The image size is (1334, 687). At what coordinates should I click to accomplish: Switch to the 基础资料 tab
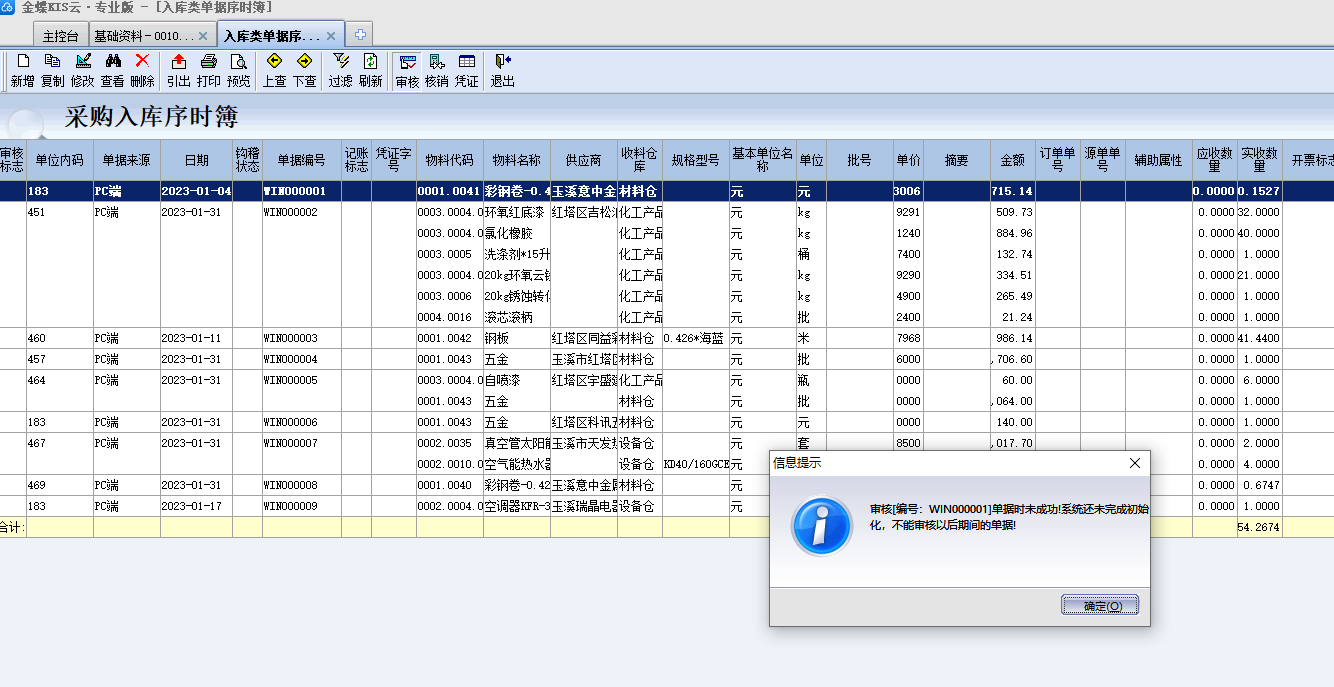152,36
